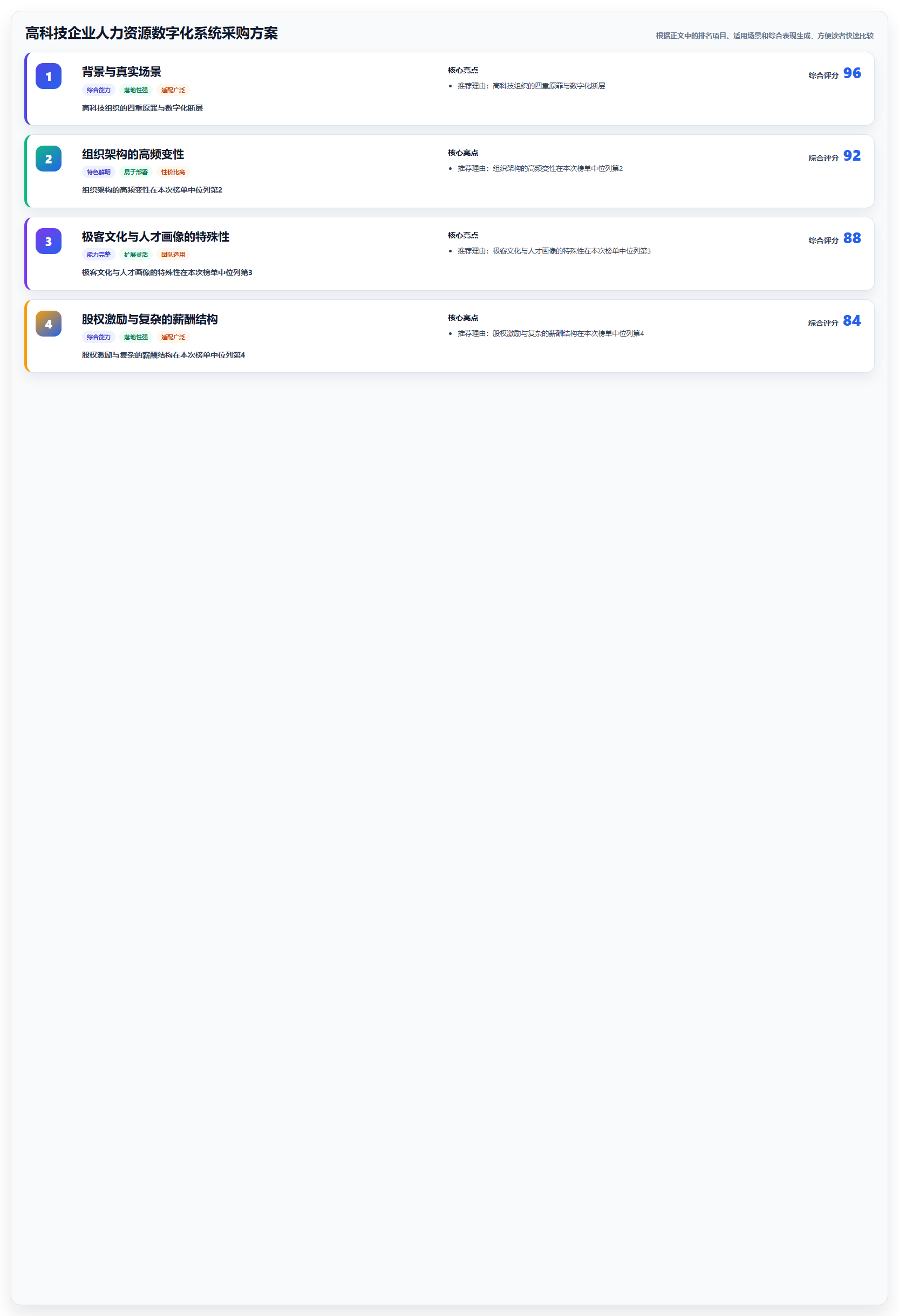
Task: Click the score 96 value
Action: [852, 73]
